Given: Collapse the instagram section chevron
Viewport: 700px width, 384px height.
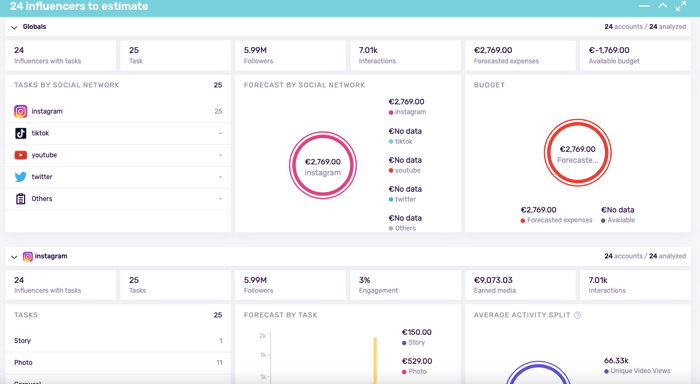Looking at the screenshot, I should point(14,257).
